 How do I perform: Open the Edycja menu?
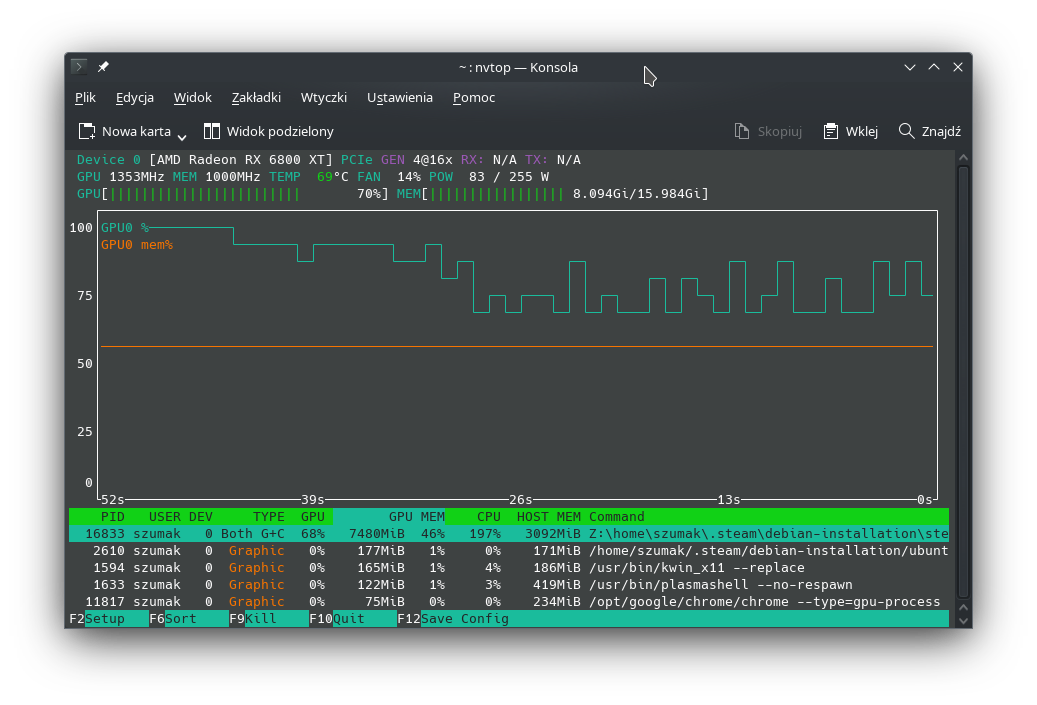[134, 97]
